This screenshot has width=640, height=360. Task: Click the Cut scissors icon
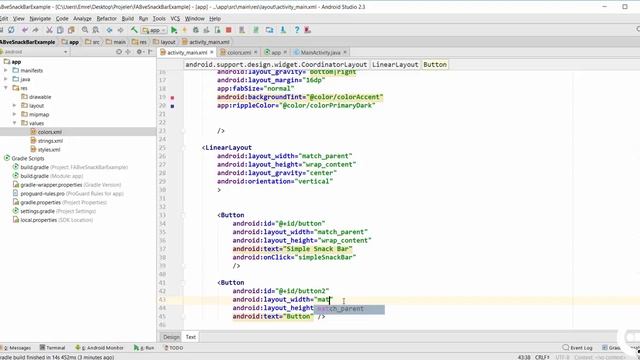coord(49,30)
